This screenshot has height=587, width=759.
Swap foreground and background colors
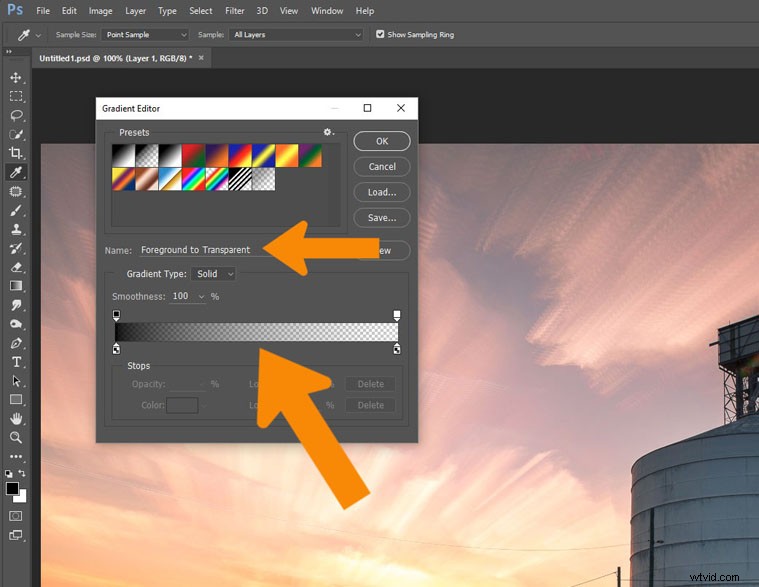(x=21, y=473)
